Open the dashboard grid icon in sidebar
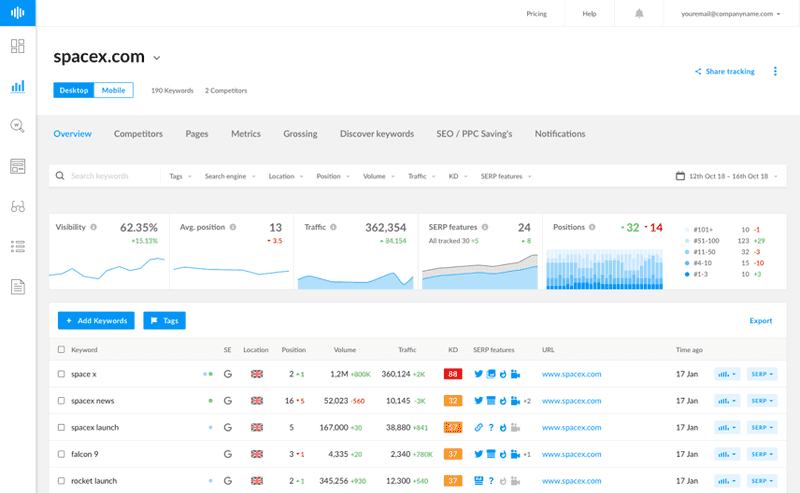This screenshot has width=800, height=493. (x=17, y=46)
